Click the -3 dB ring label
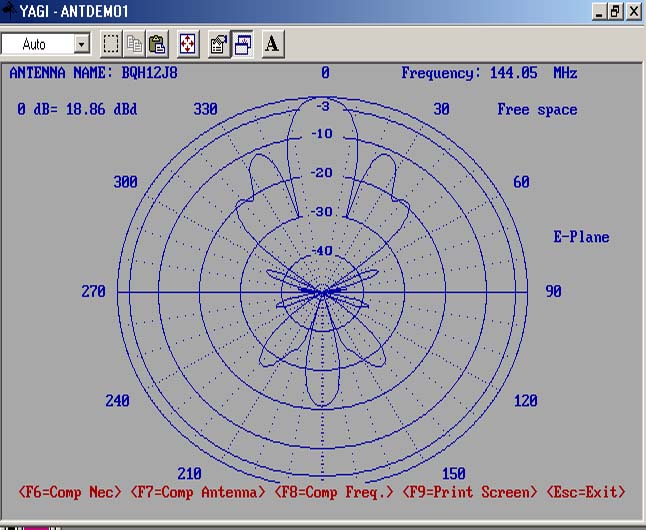 323,106
